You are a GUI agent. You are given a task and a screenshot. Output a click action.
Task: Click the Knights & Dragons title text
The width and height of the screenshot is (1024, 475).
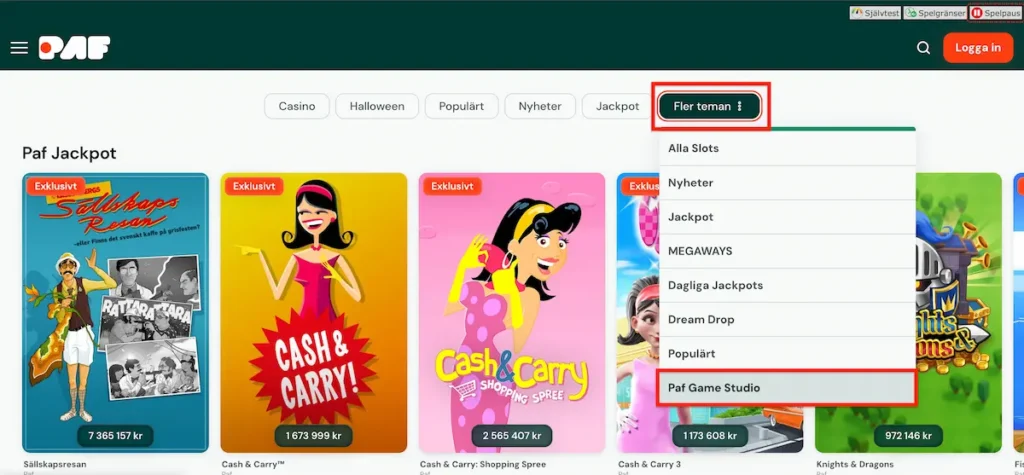click(855, 465)
